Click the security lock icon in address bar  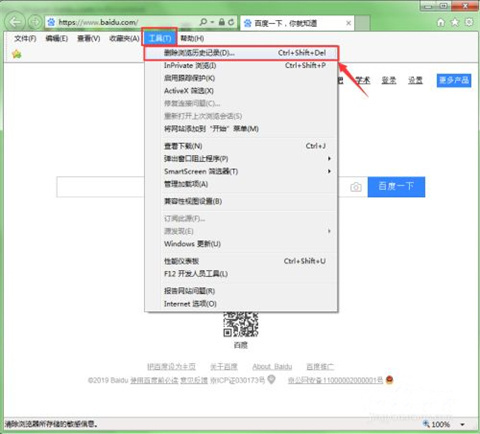point(222,22)
